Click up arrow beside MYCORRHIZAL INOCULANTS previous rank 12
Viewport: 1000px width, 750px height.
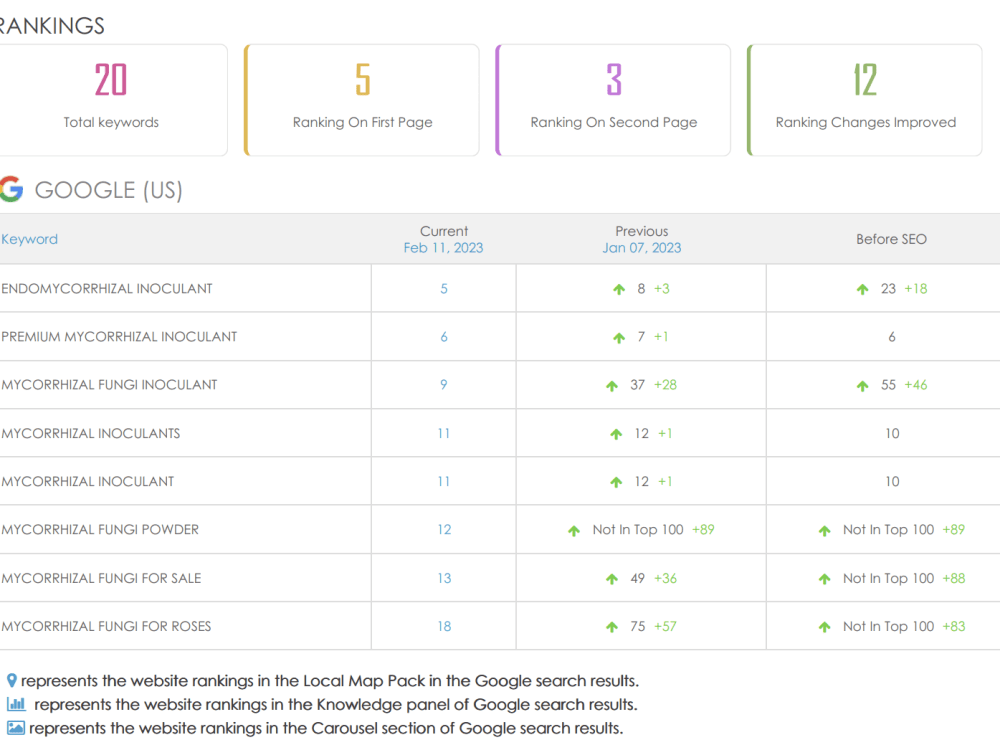(x=618, y=433)
